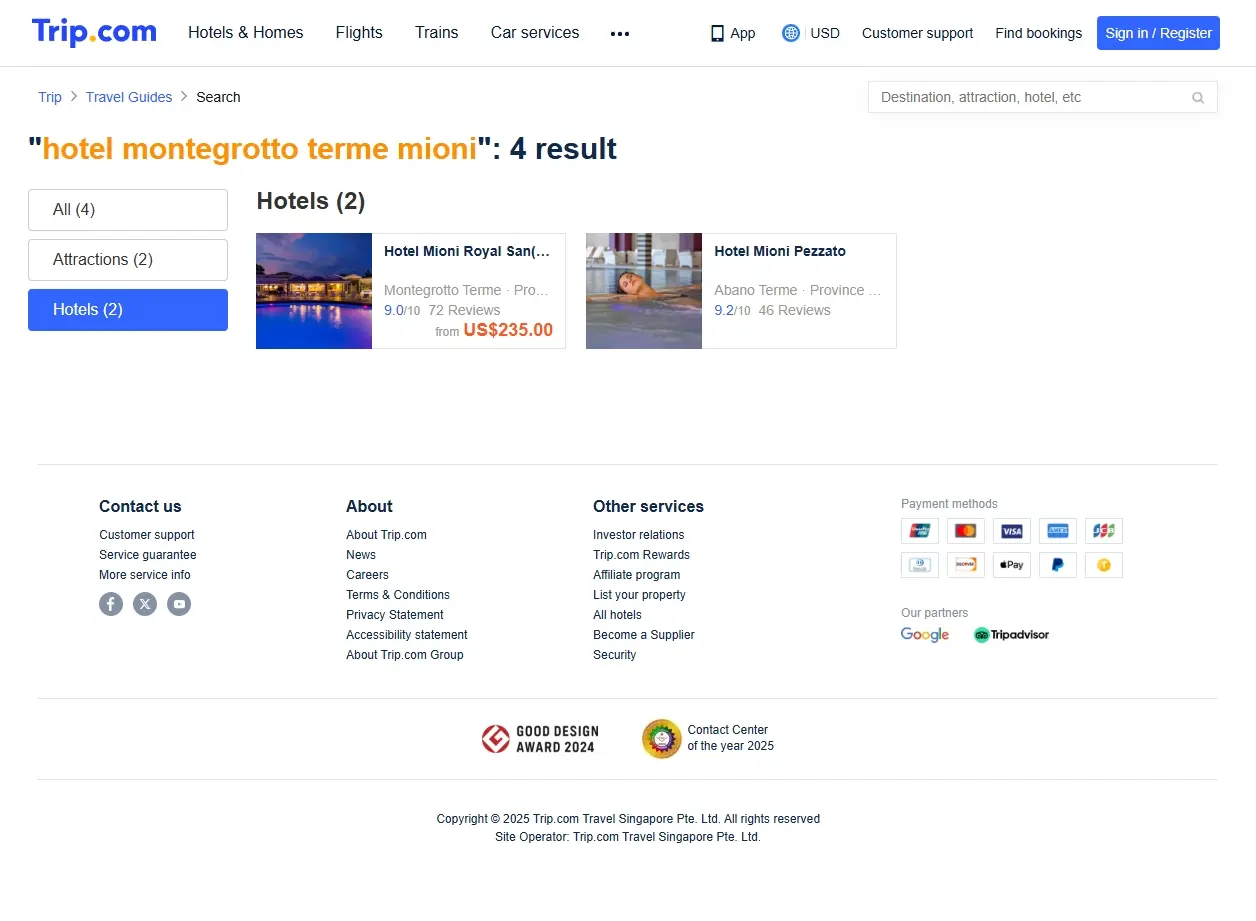Open Security footer link
Screen dimensions: 1256x921
[x=614, y=655]
